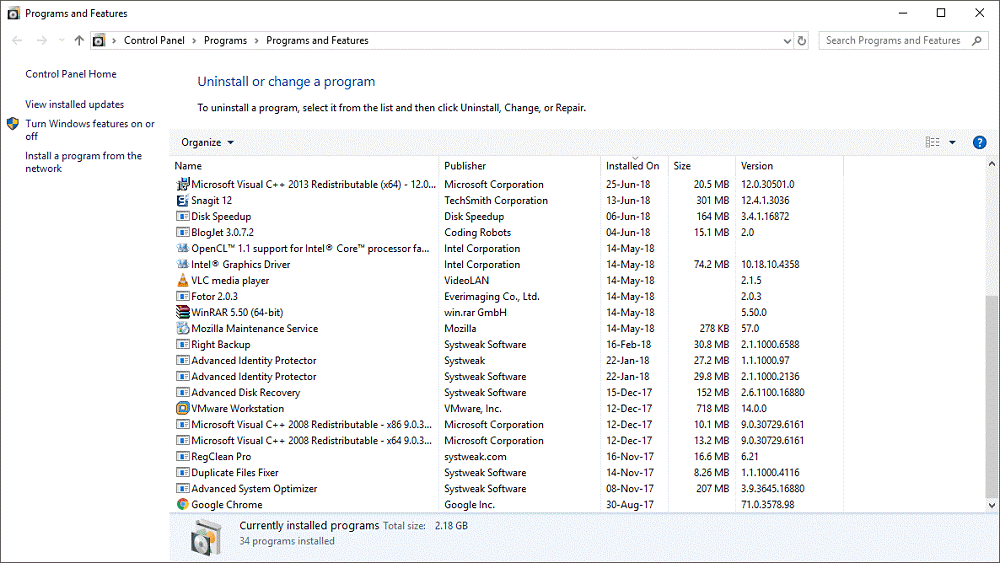
Task: Click the 718 MB size cell
Action: pyautogui.click(x=712, y=409)
